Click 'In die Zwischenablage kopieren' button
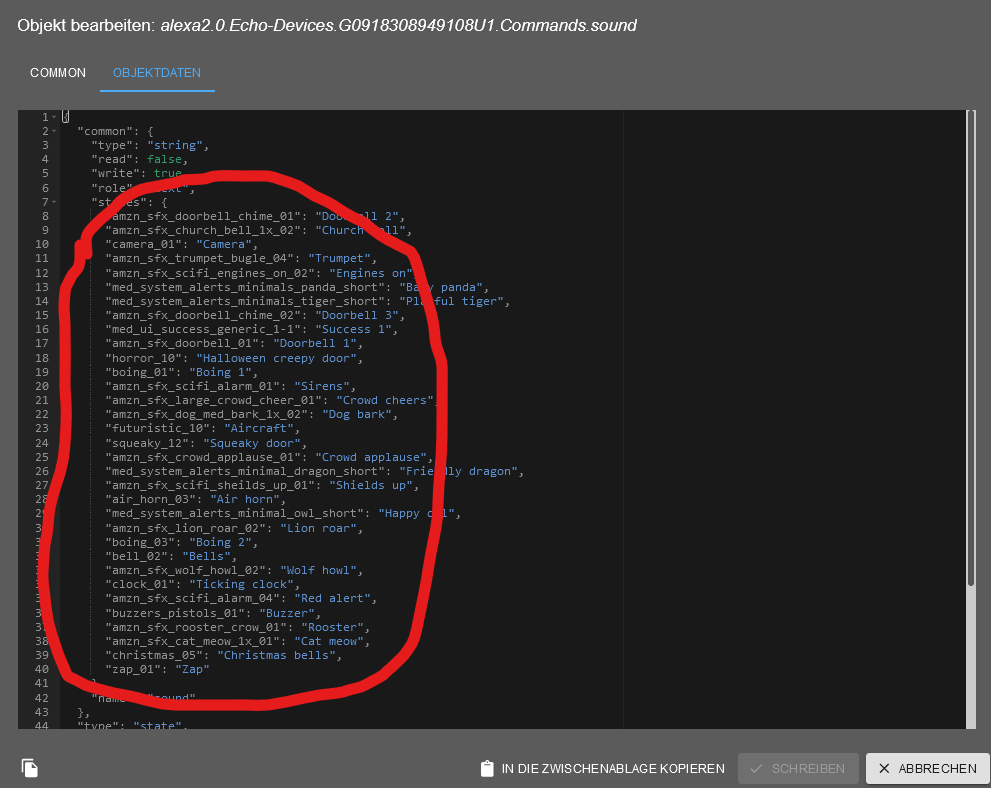This screenshot has height=788, width=991. (603, 768)
